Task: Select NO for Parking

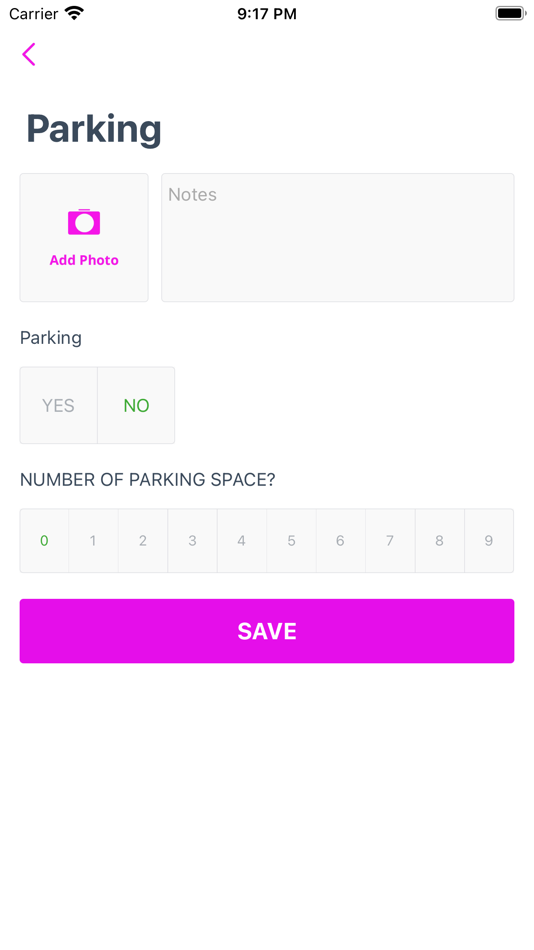Action: [x=136, y=405]
